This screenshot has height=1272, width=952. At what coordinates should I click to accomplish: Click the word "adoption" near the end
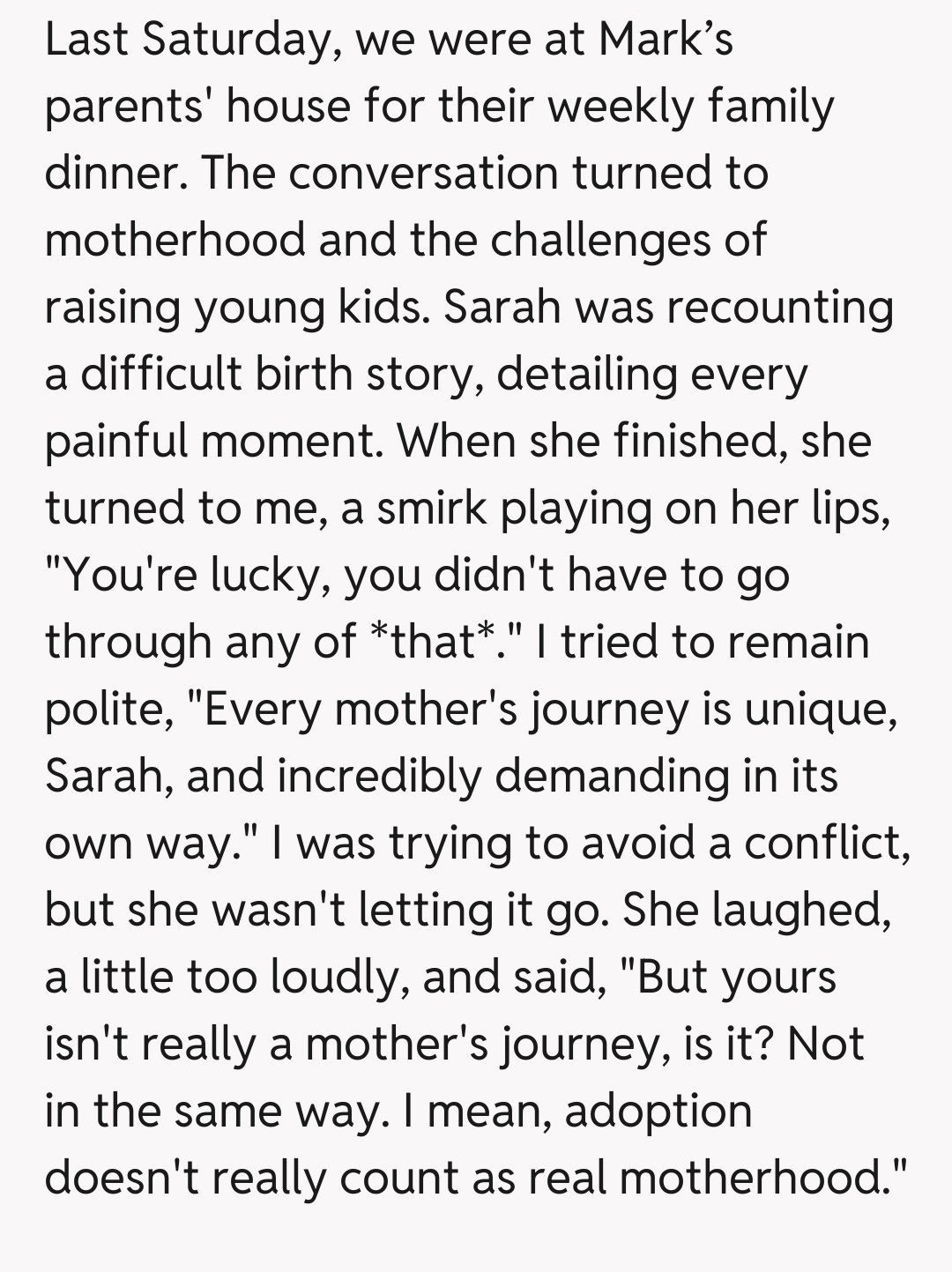pyautogui.click(x=658, y=1111)
